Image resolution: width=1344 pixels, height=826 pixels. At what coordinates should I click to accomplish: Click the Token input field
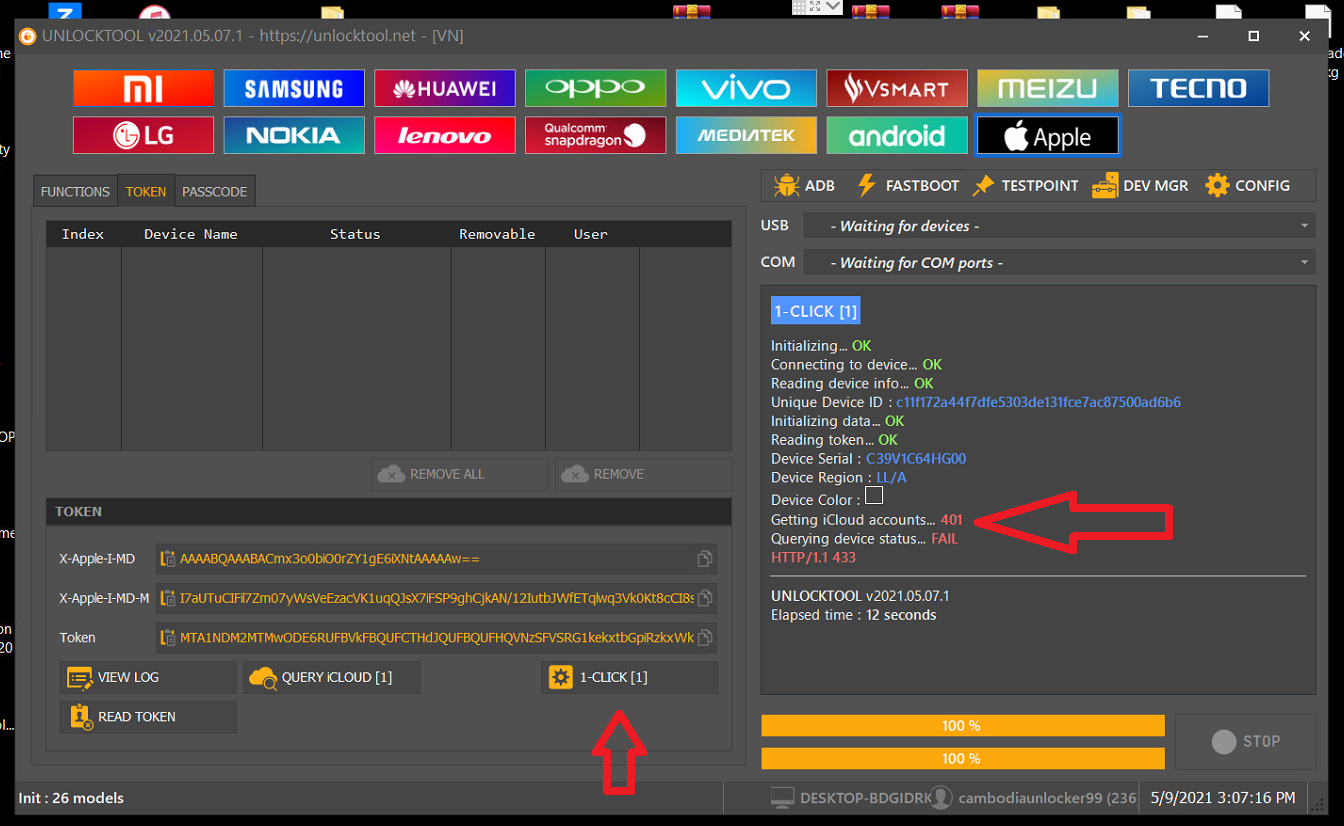coord(436,637)
